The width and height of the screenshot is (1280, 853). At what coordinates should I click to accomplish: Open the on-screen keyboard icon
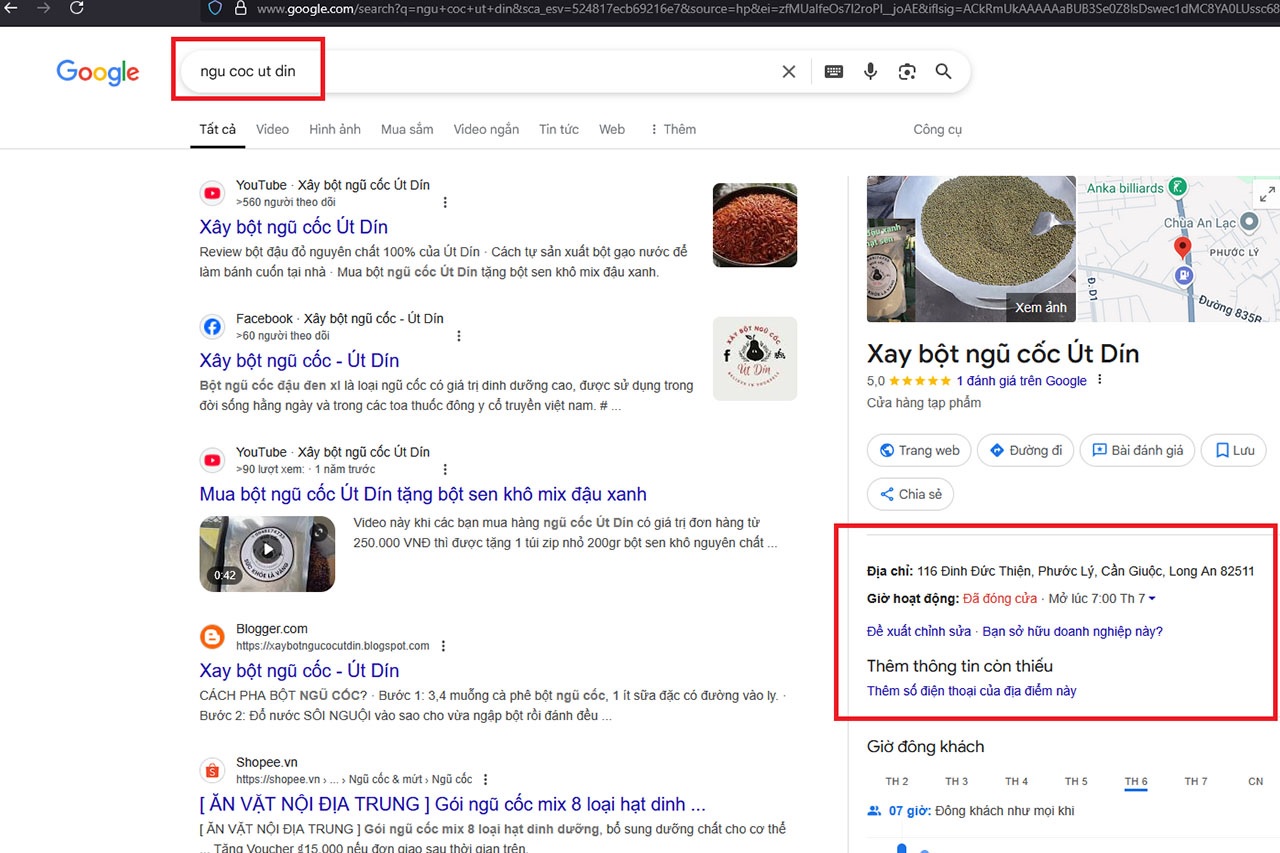pyautogui.click(x=833, y=72)
